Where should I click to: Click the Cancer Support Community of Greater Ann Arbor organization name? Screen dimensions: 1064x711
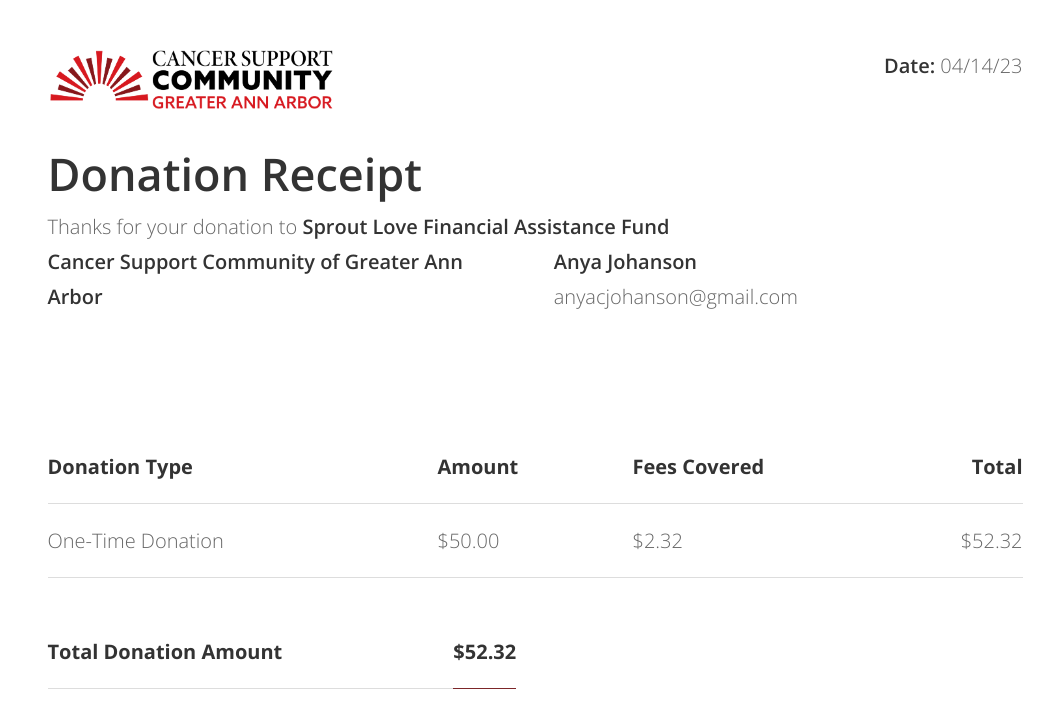255,262
